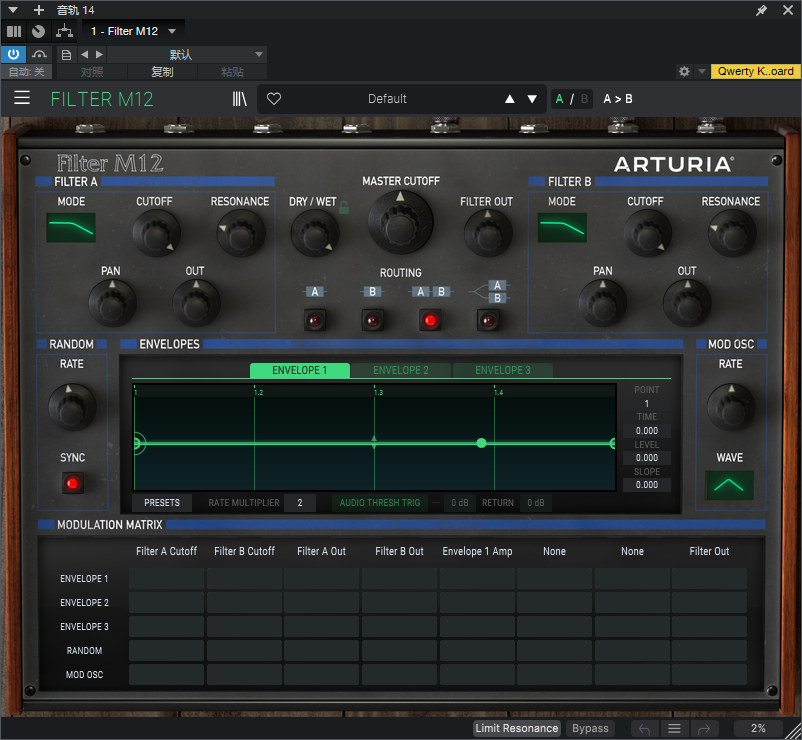Click the envelope Level value field
The image size is (802, 740).
[647, 458]
